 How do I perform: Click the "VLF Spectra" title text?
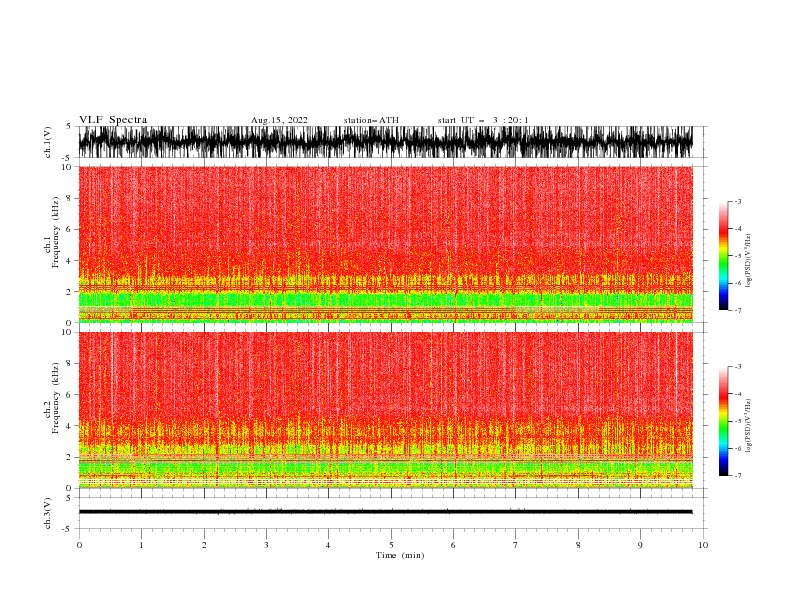tap(113, 120)
